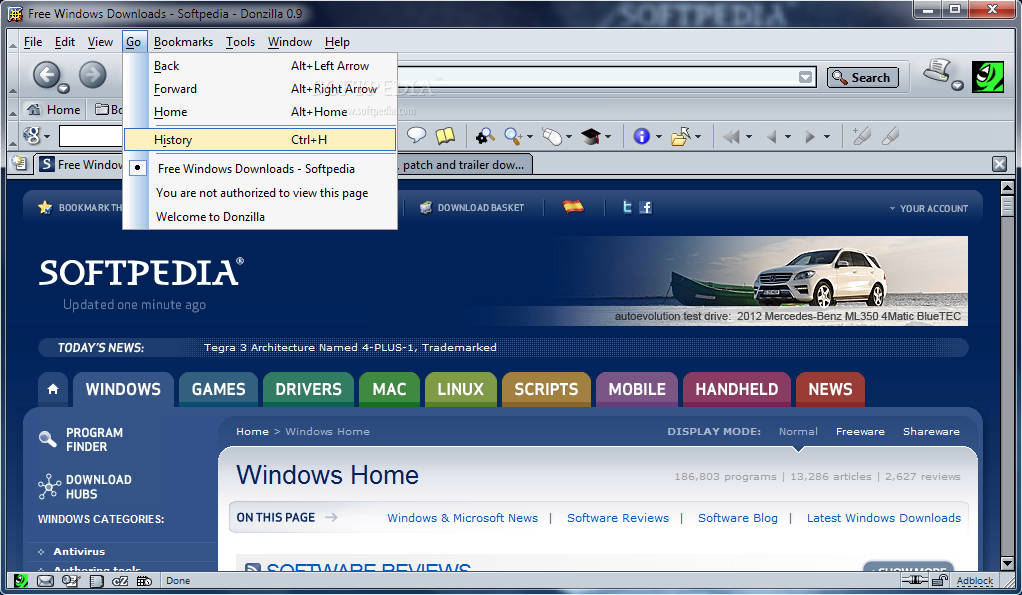Image resolution: width=1022 pixels, height=595 pixels.
Task: Open the Back button history dropdown
Action: pyautogui.click(x=63, y=89)
